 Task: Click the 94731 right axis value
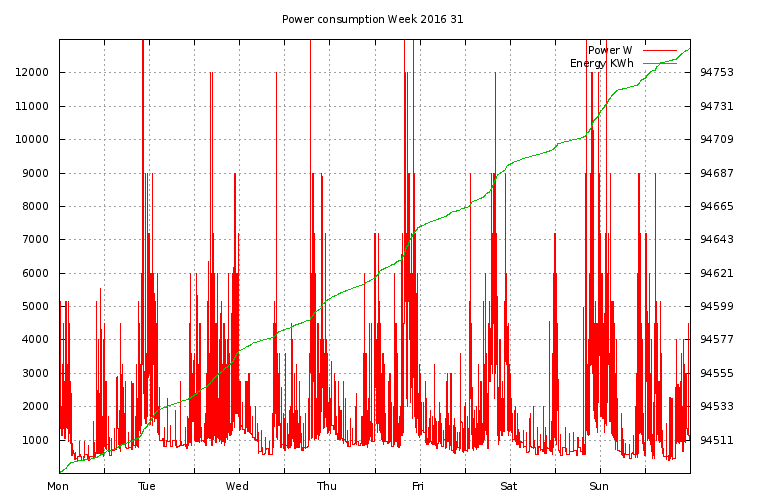tap(717, 106)
